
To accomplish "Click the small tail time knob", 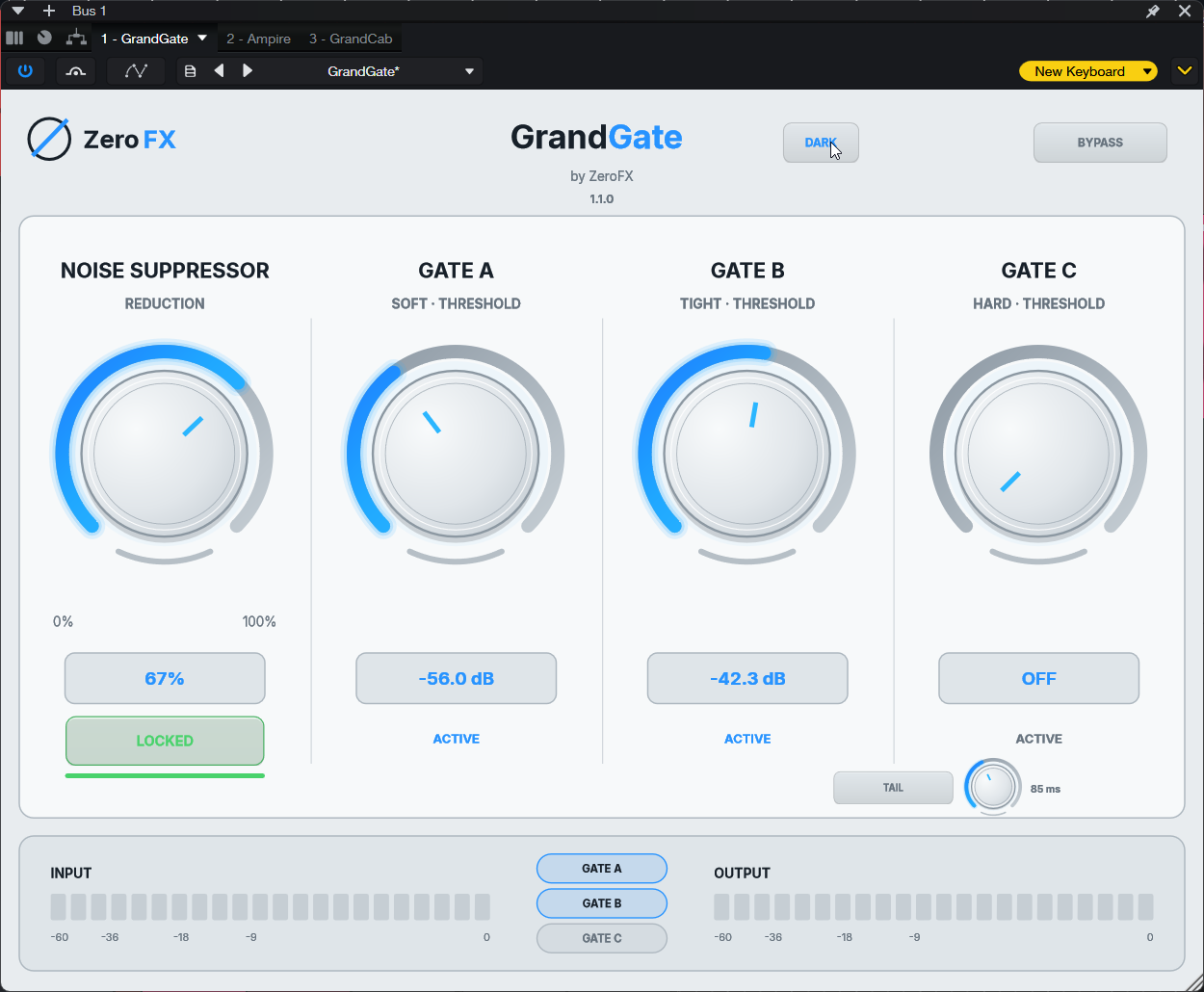I will click(x=993, y=787).
